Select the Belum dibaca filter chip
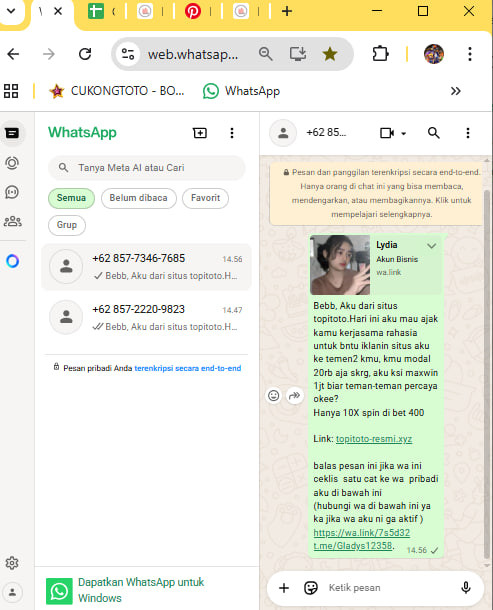This screenshot has width=493, height=610. (x=139, y=198)
